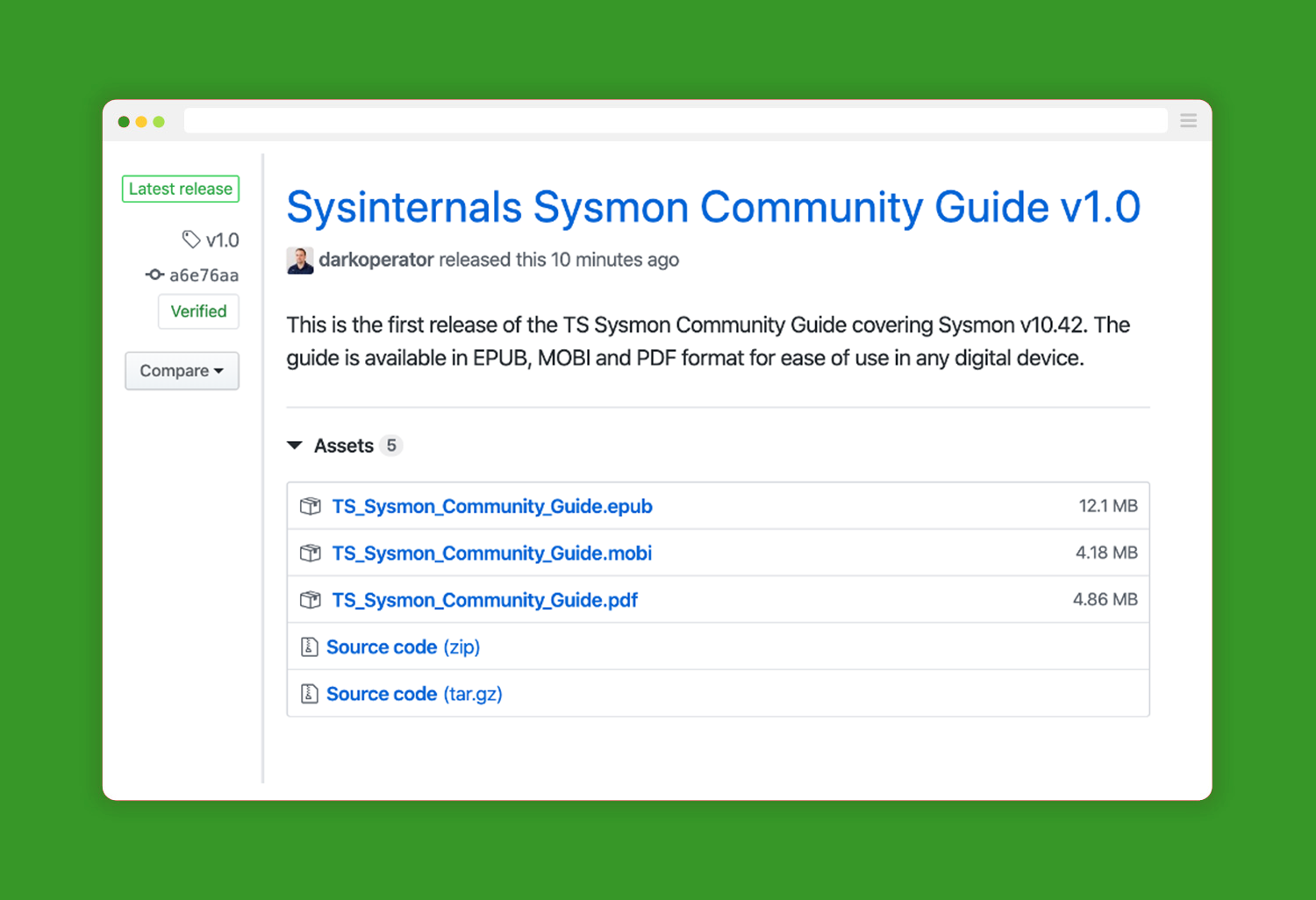Click the package icon beside TS_Sysmon_Community_Guide.mobi
This screenshot has height=900, width=1316.
(311, 553)
